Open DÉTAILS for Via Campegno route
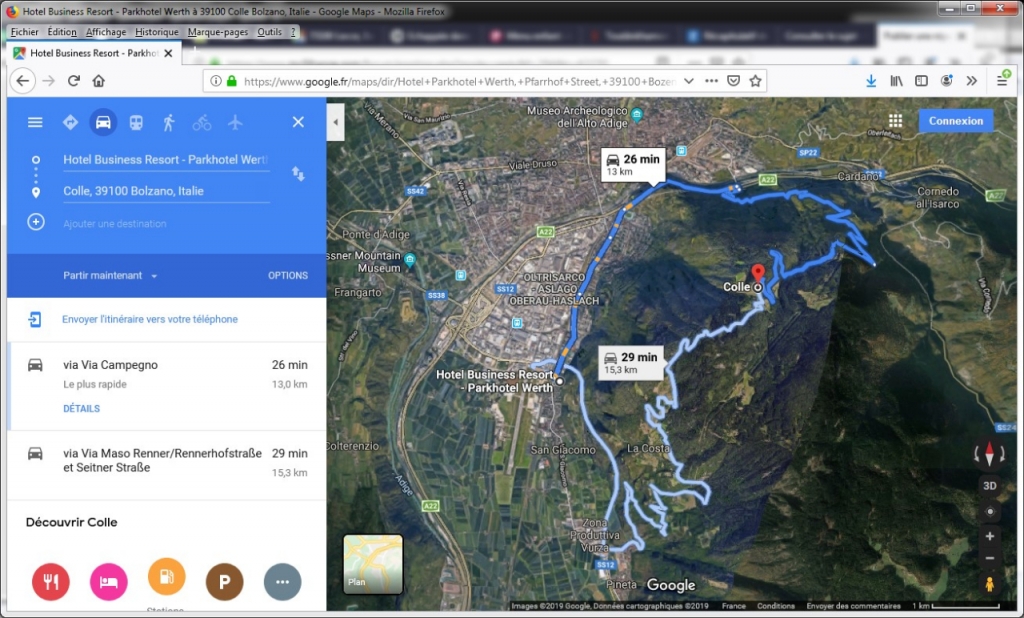This screenshot has height=618, width=1024. pos(82,408)
